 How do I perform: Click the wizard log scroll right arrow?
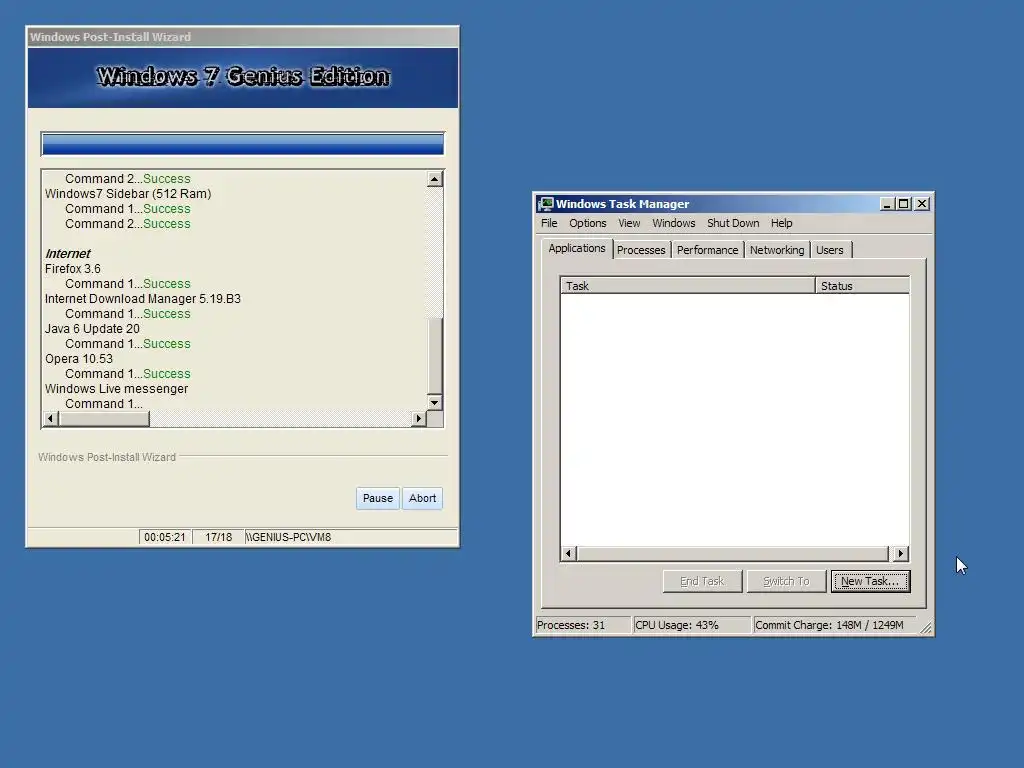(x=419, y=419)
